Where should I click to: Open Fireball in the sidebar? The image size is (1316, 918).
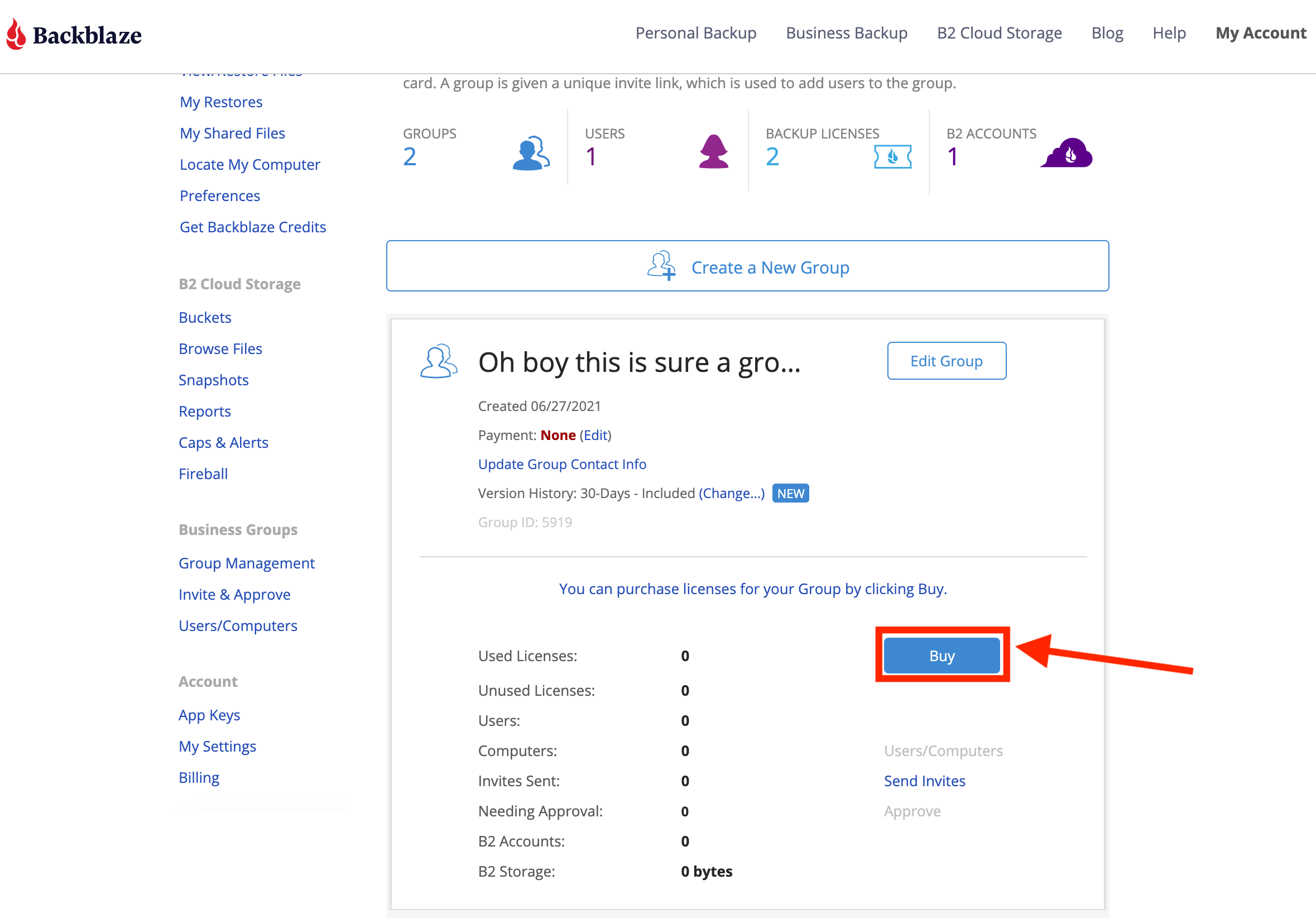coord(203,474)
